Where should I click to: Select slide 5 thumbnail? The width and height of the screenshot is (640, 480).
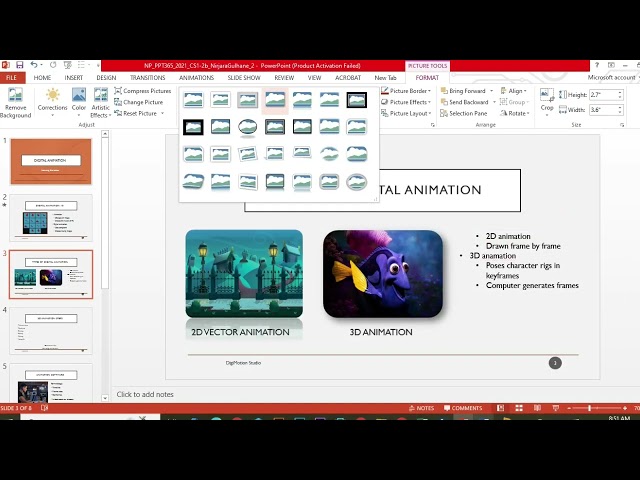tap(51, 383)
